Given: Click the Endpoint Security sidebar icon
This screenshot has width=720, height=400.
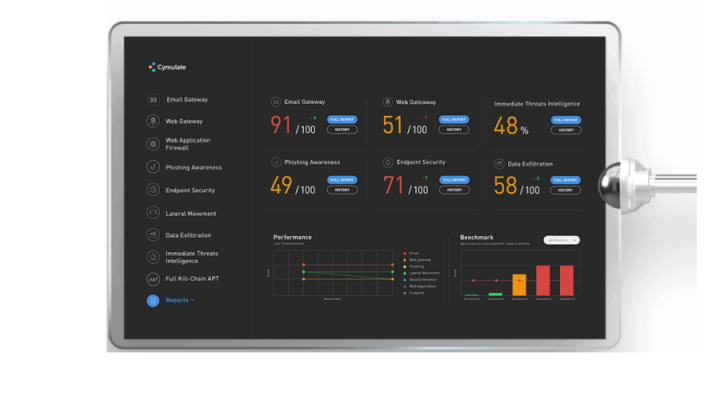Looking at the screenshot, I should (153, 190).
